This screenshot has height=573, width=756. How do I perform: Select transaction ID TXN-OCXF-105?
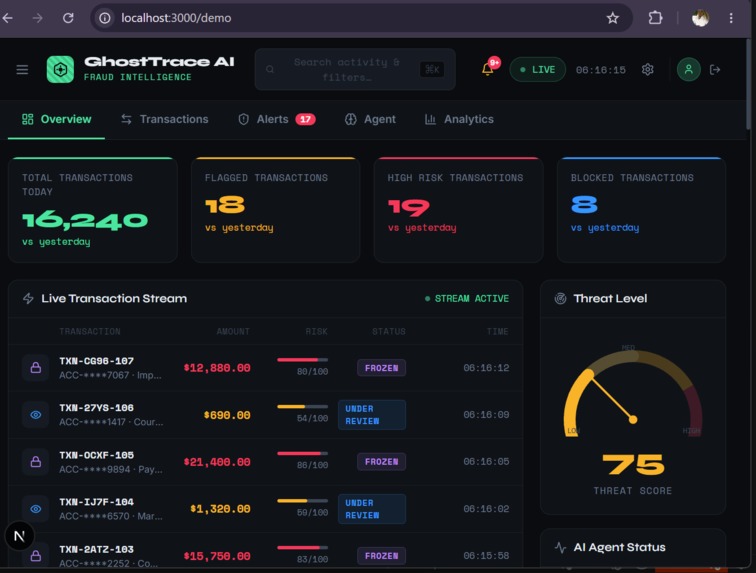point(96,455)
